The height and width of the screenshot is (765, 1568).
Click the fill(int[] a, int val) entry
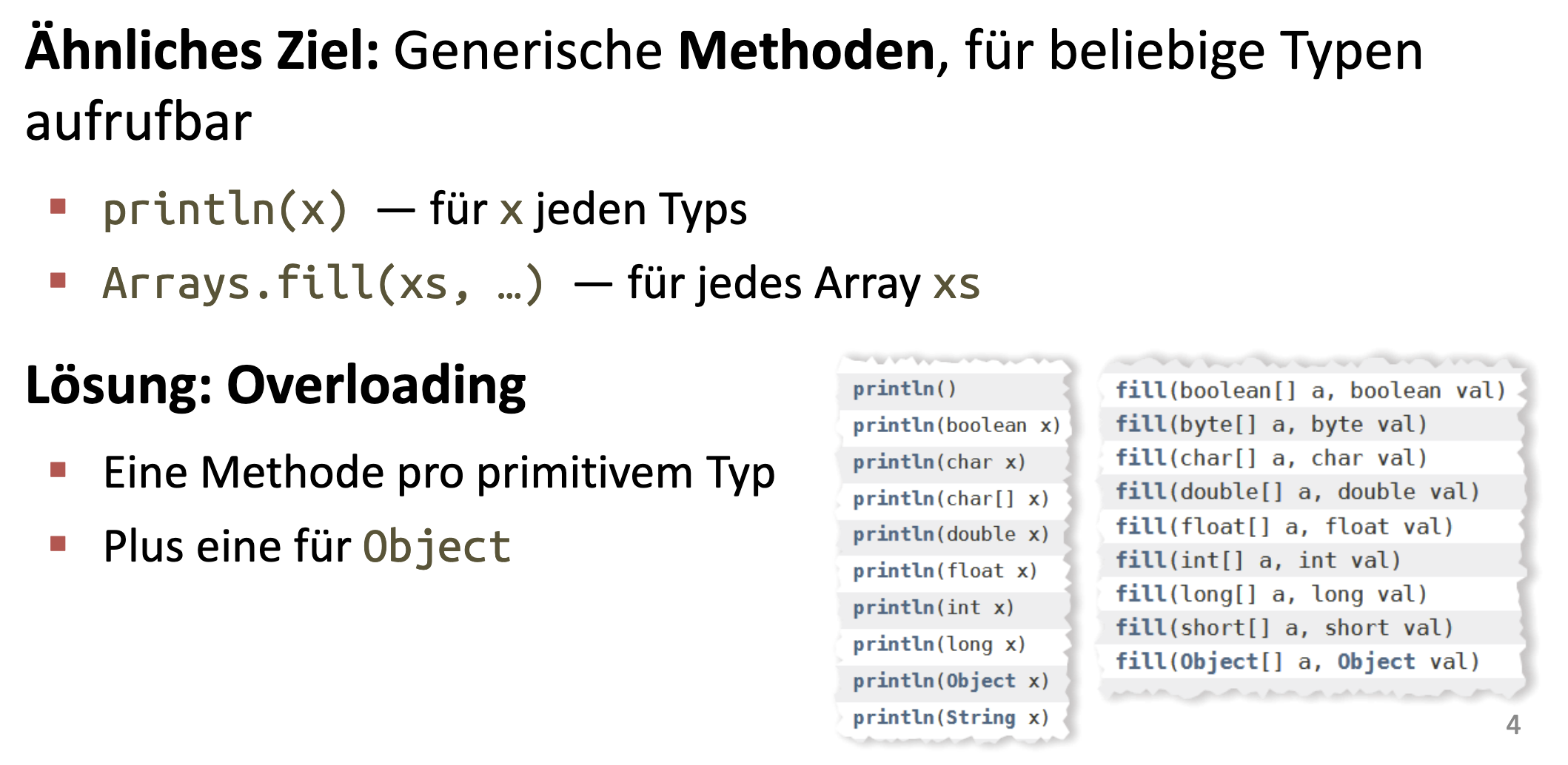tap(1258, 560)
